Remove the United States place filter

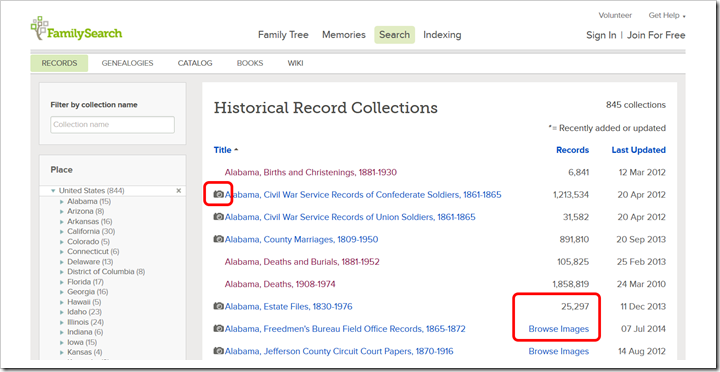[x=179, y=191]
